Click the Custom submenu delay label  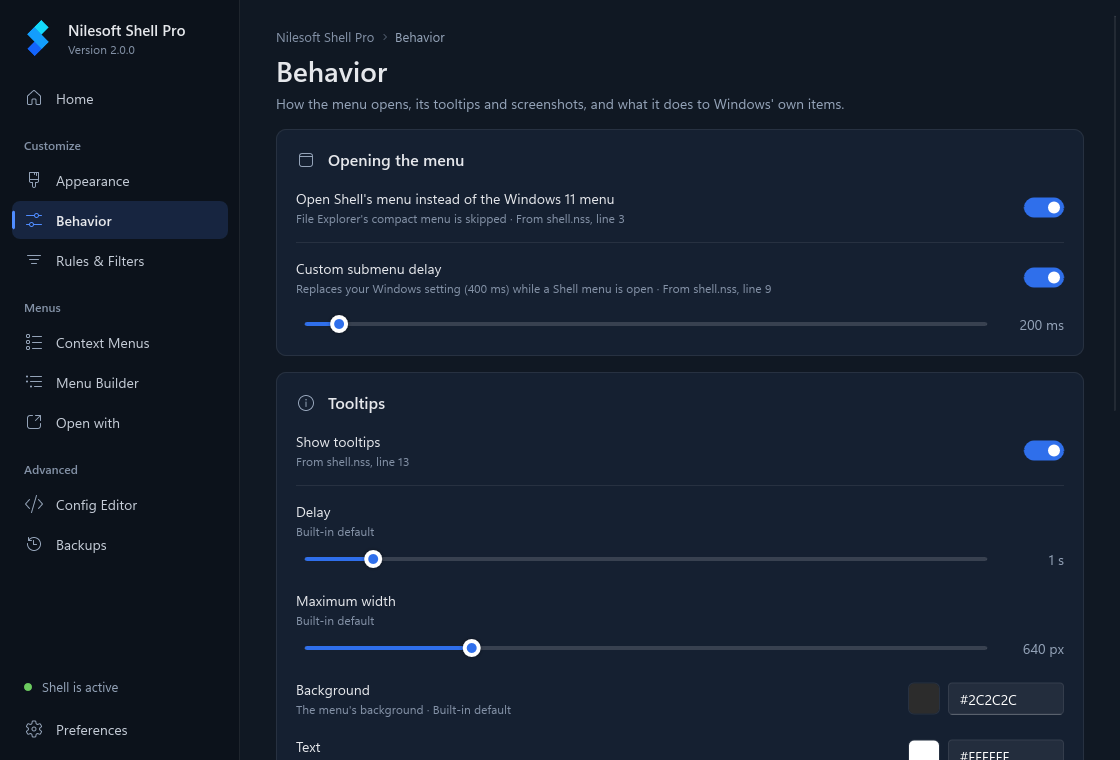tap(369, 269)
